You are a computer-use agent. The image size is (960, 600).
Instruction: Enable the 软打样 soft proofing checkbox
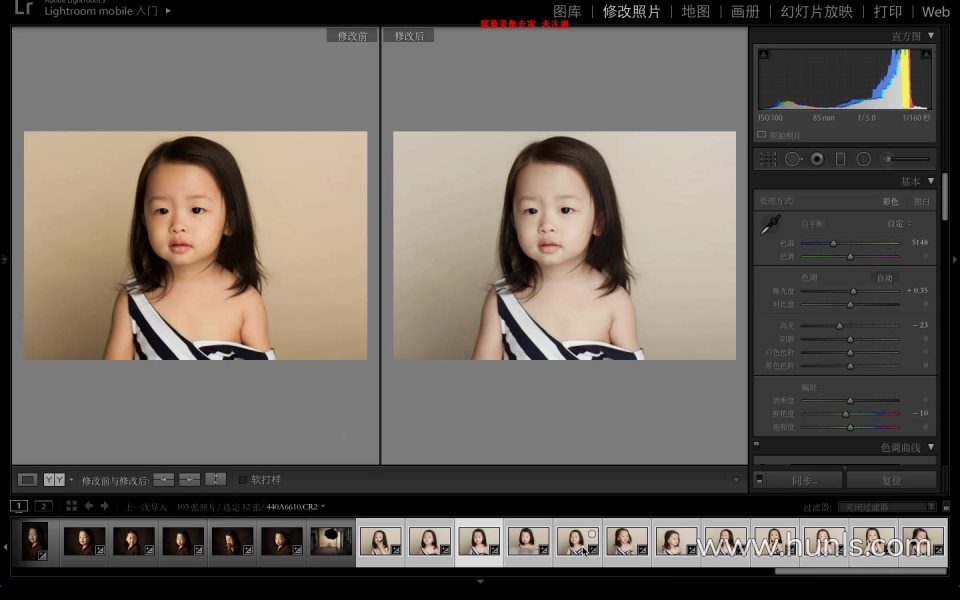(242, 480)
